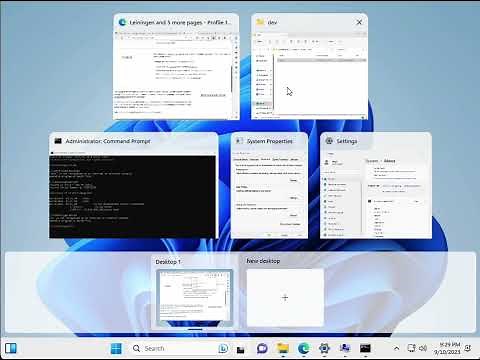
Task: Add a New desktop with the plus tile
Action: coord(285,297)
